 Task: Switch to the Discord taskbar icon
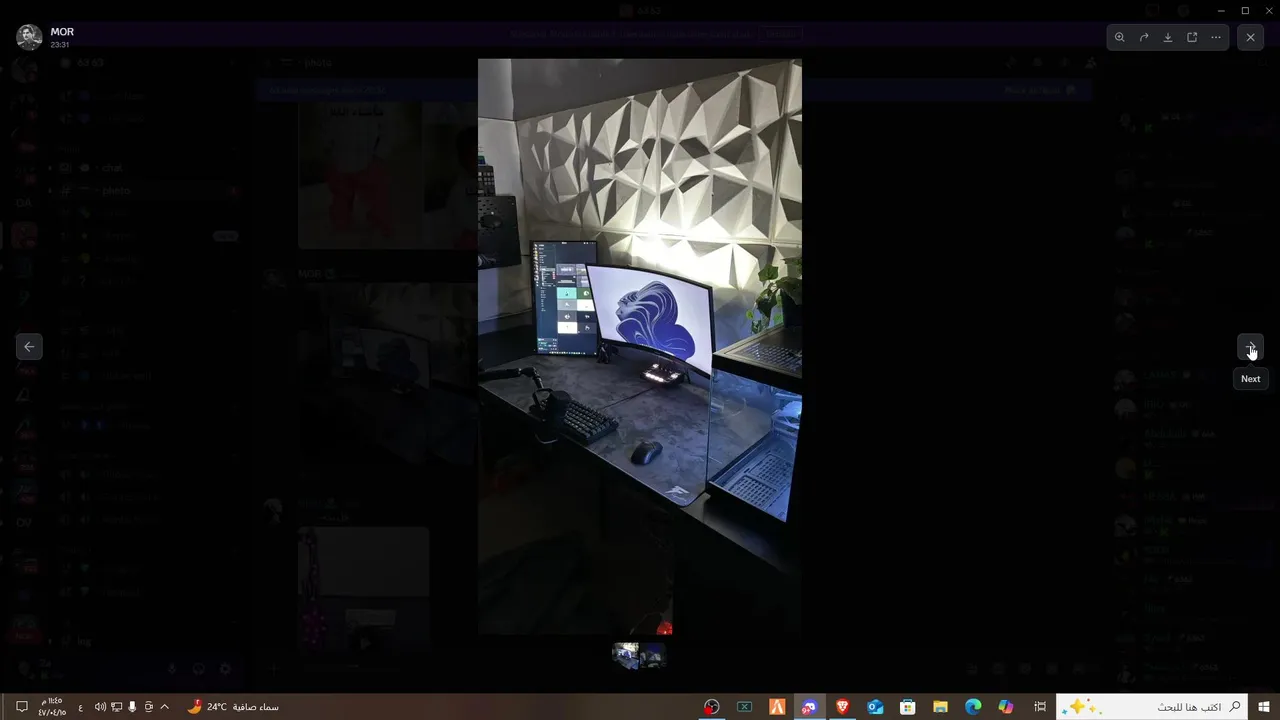coord(809,707)
